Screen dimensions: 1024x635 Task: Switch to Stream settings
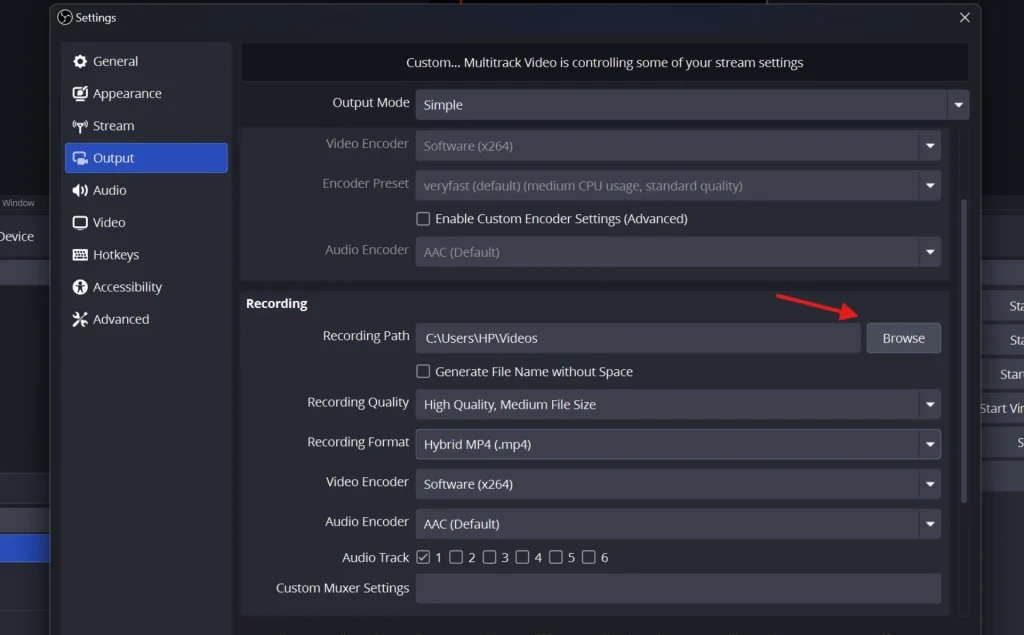pos(146,125)
